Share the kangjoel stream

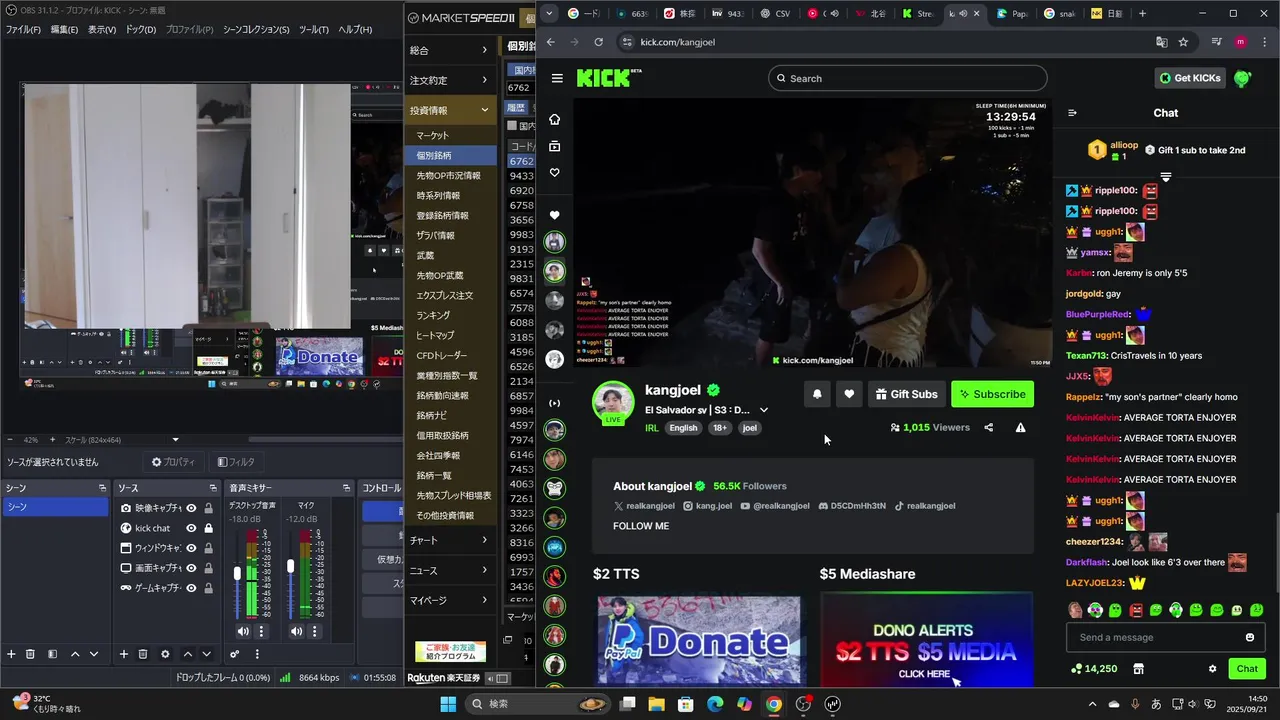[989, 427]
